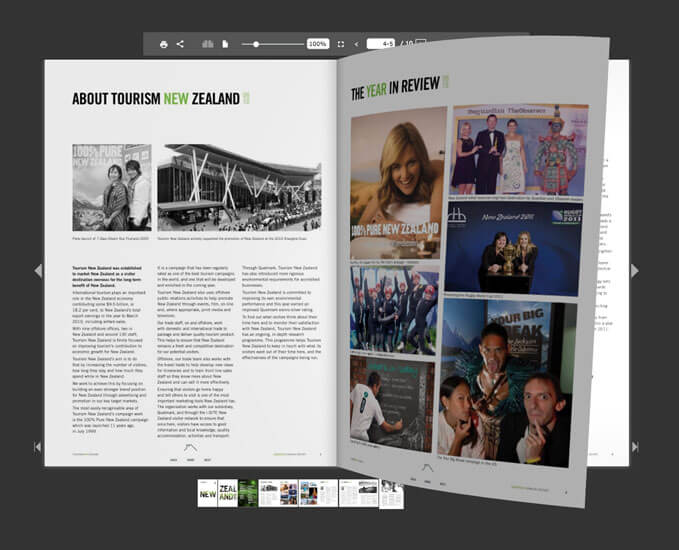Image resolution: width=679 pixels, height=550 pixels.
Task: Adjust the zoom slider handle
Action: coord(258,44)
